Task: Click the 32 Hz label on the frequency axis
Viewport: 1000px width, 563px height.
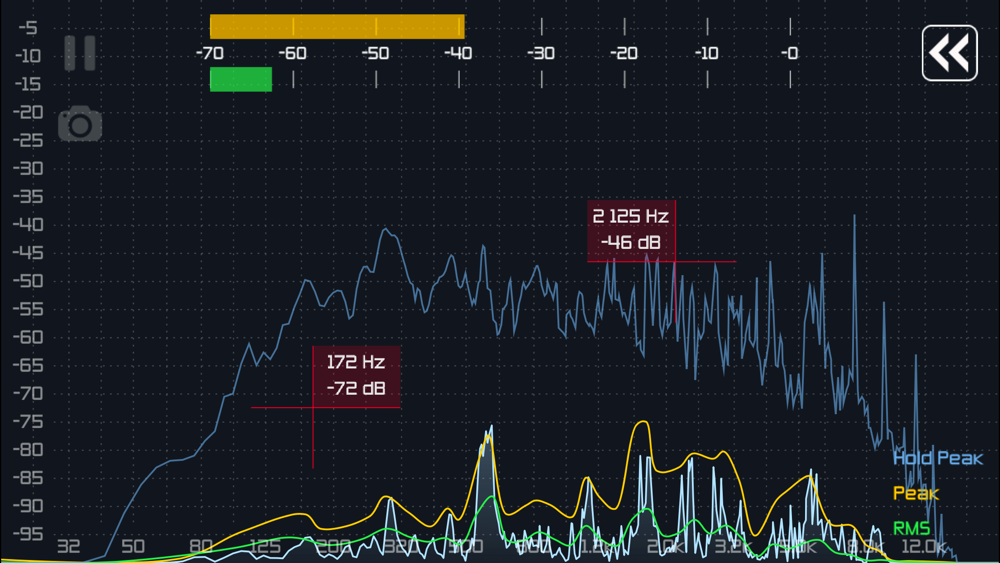Action: (x=69, y=546)
